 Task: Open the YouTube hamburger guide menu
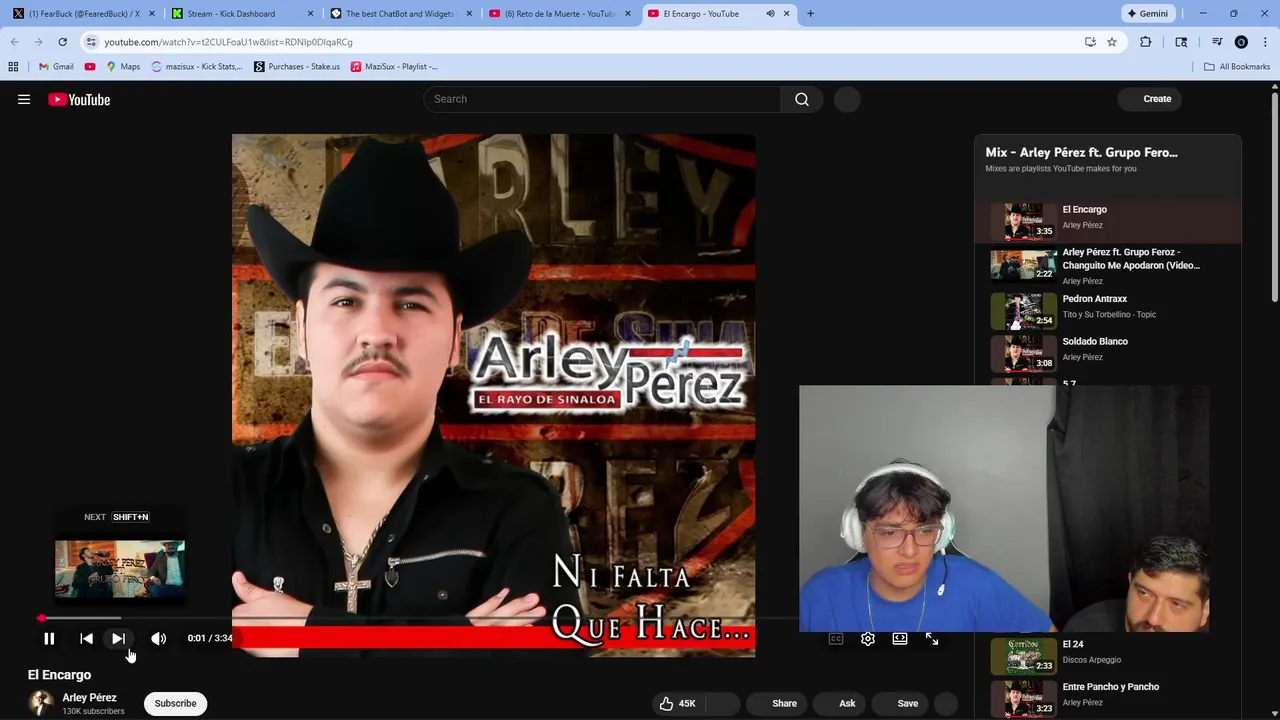tap(24, 99)
